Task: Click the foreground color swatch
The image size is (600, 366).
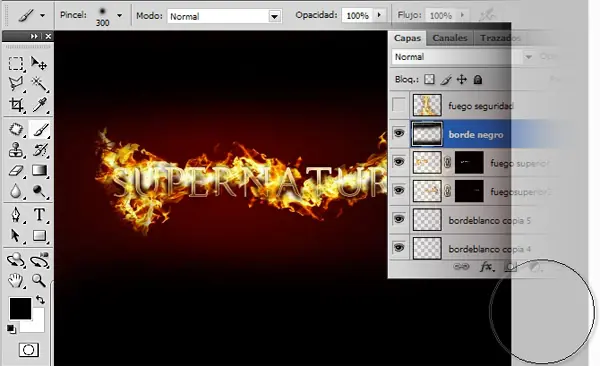Action: (20, 308)
